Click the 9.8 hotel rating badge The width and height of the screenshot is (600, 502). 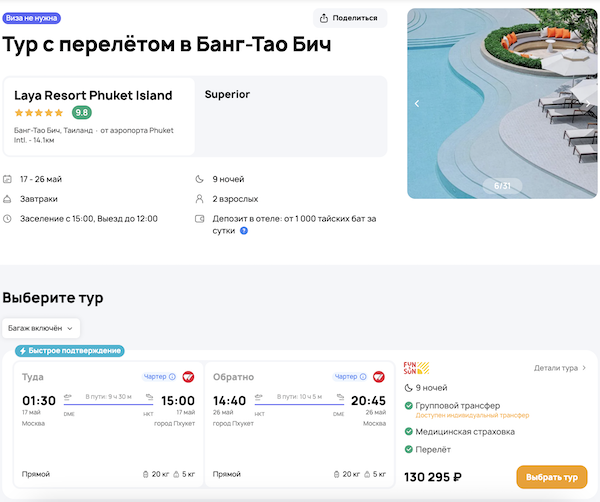(82, 113)
